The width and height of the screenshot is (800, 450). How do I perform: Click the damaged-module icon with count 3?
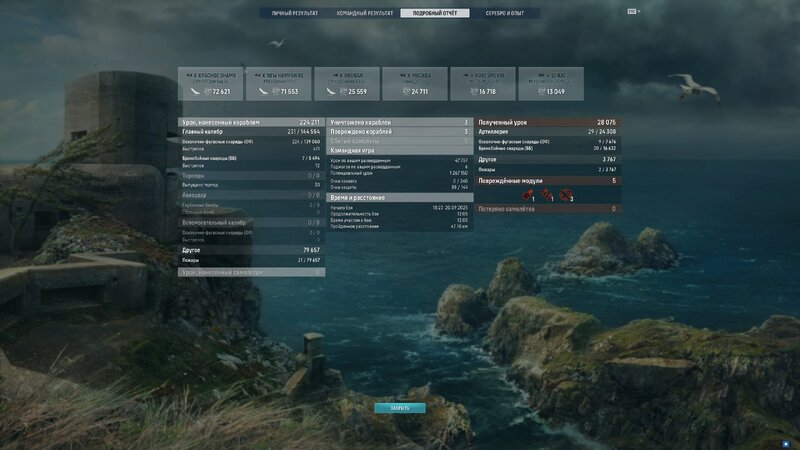(x=566, y=195)
